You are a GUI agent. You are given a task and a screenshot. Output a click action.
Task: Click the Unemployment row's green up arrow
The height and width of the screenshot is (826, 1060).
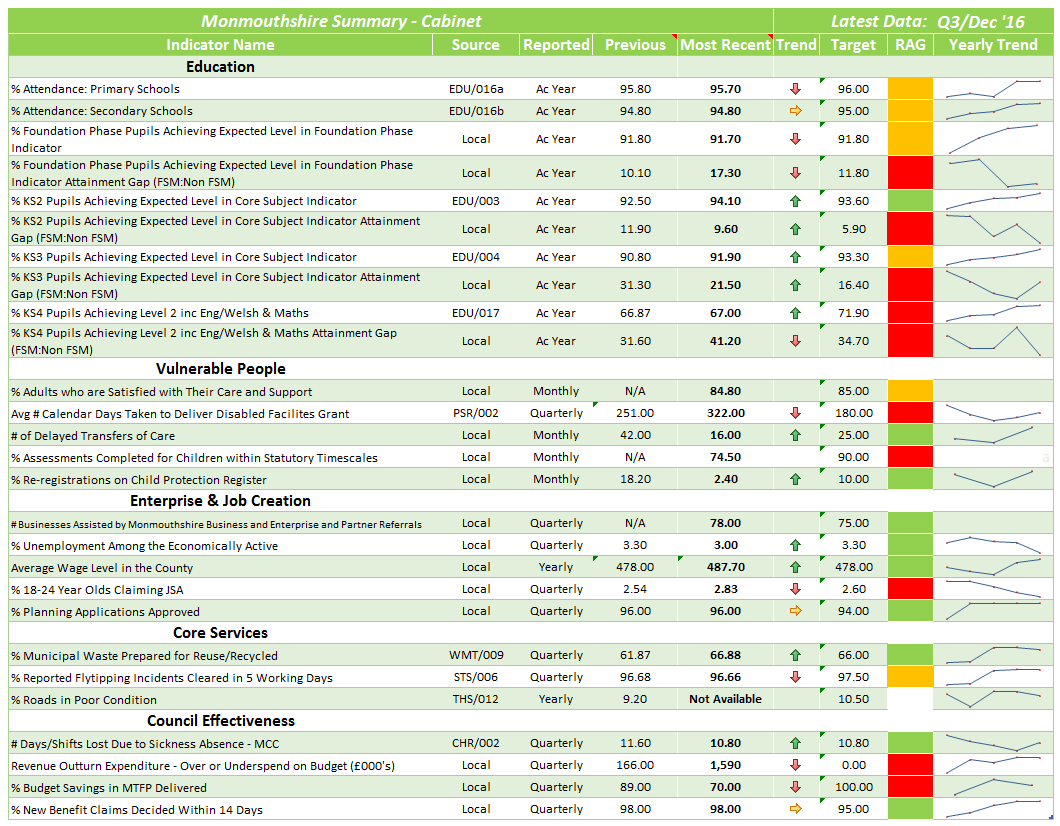click(x=796, y=545)
